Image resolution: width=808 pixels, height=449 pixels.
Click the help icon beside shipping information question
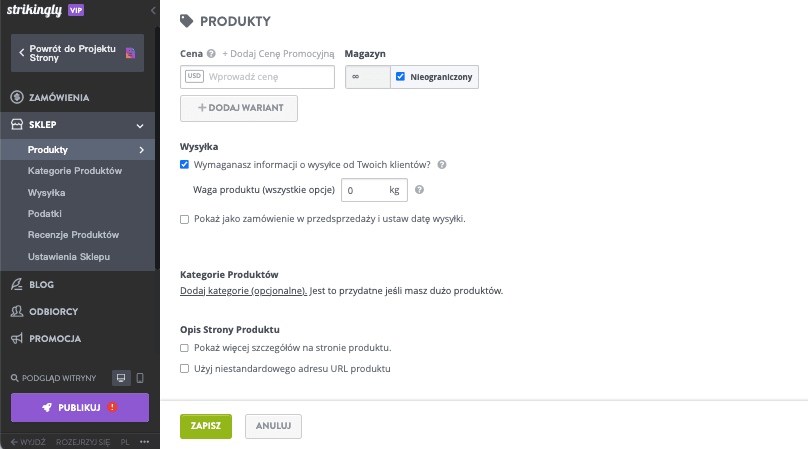point(442,164)
